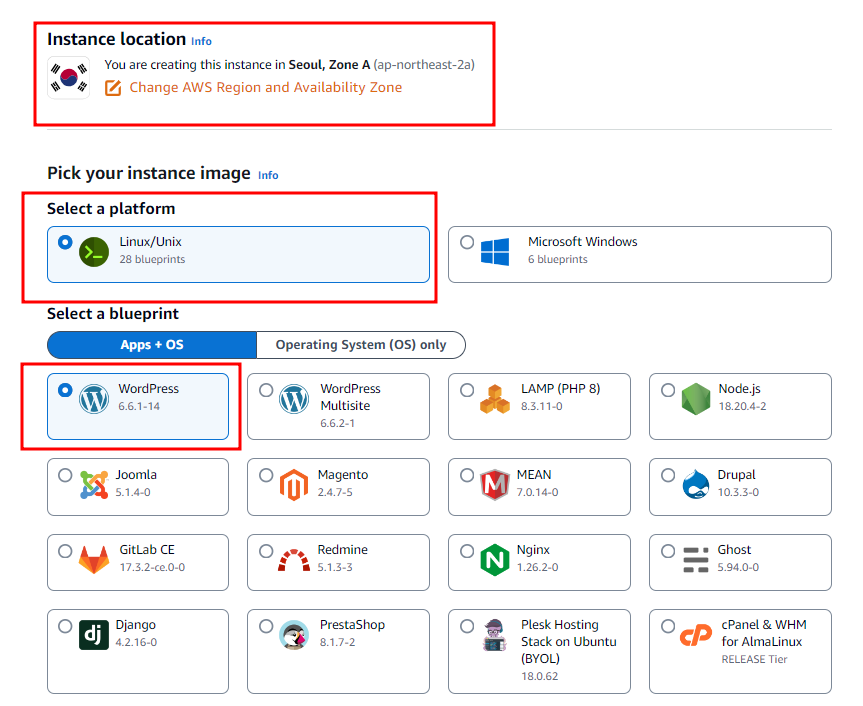Image resolution: width=863 pixels, height=706 pixels.
Task: Click the edit pencil icon beside Change AWS Region
Action: (113, 87)
